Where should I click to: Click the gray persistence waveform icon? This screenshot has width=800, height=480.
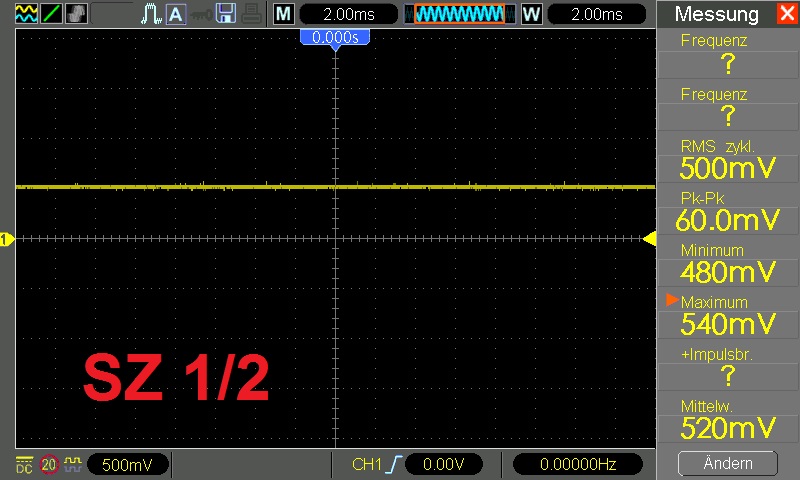(76, 14)
